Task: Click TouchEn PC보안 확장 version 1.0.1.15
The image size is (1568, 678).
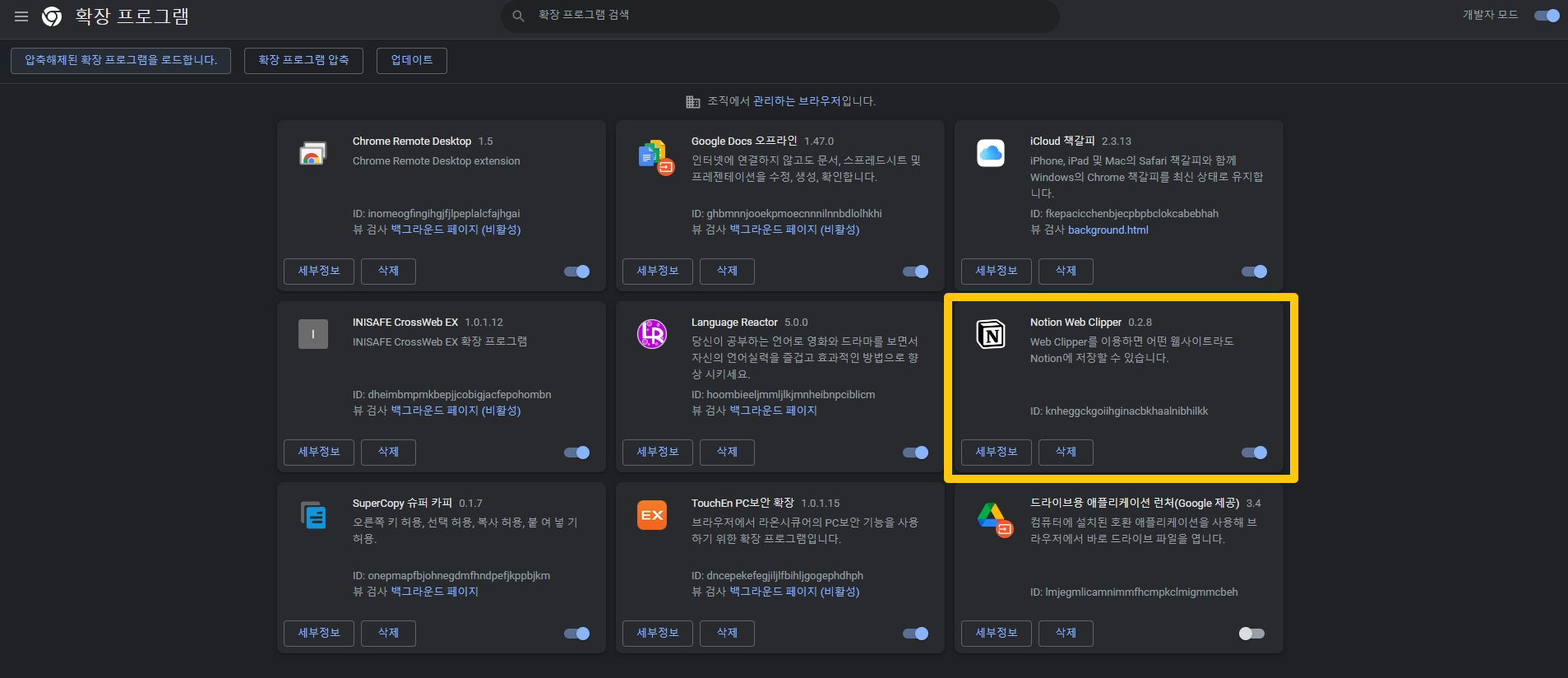Action: pyautogui.click(x=821, y=504)
